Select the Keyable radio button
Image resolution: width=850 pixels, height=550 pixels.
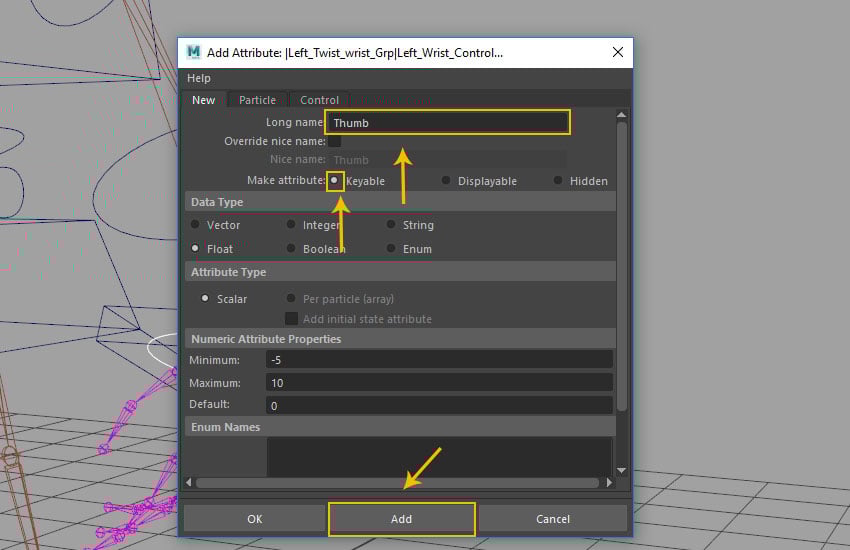tap(334, 180)
